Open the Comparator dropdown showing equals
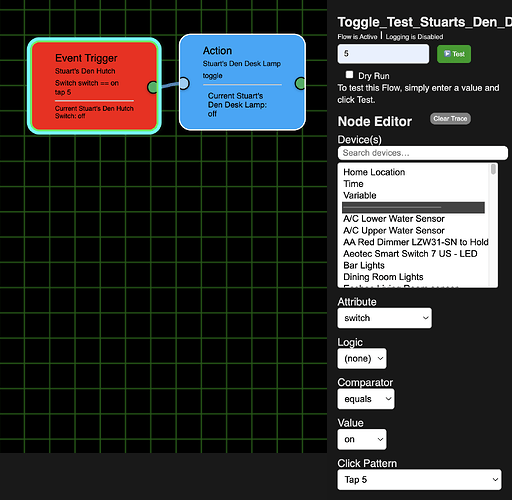512x500 pixels. 366,399
